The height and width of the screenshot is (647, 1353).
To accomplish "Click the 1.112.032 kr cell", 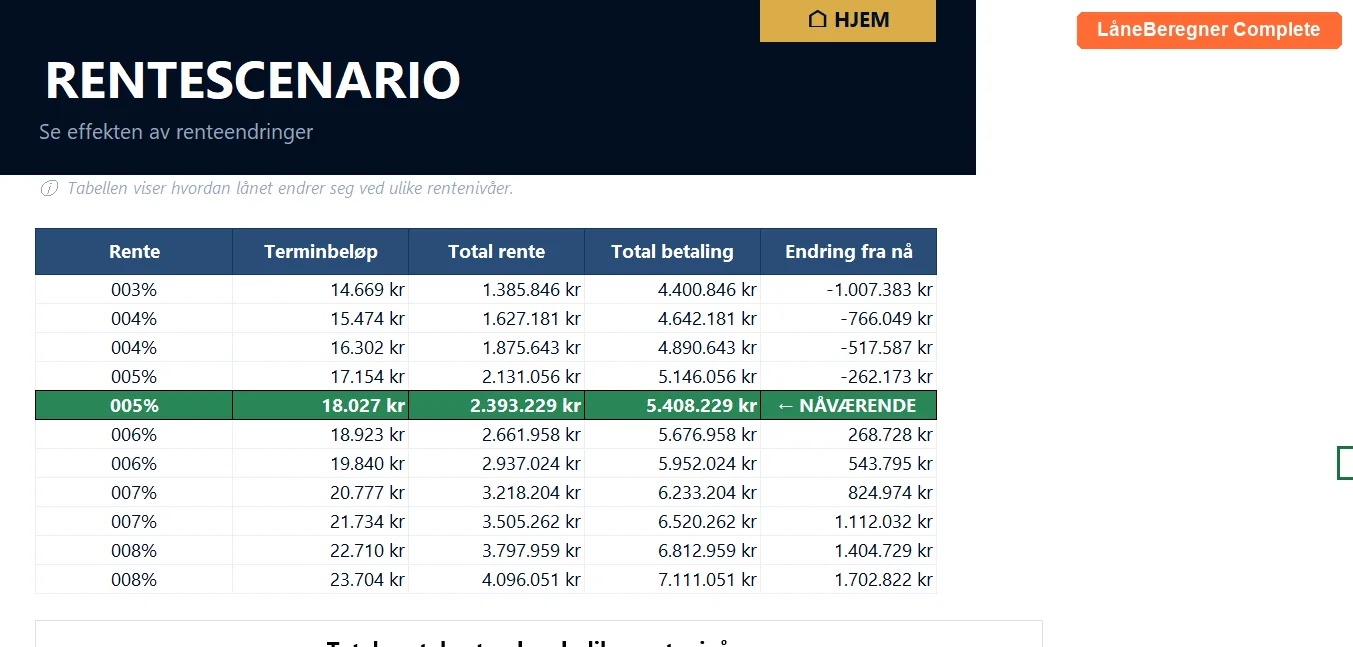I will point(849,522).
